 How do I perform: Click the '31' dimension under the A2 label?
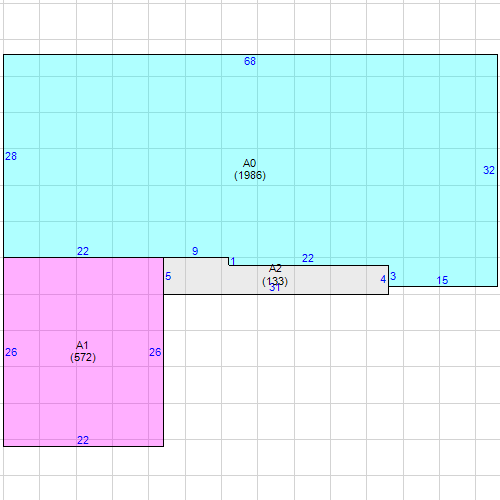point(275,287)
